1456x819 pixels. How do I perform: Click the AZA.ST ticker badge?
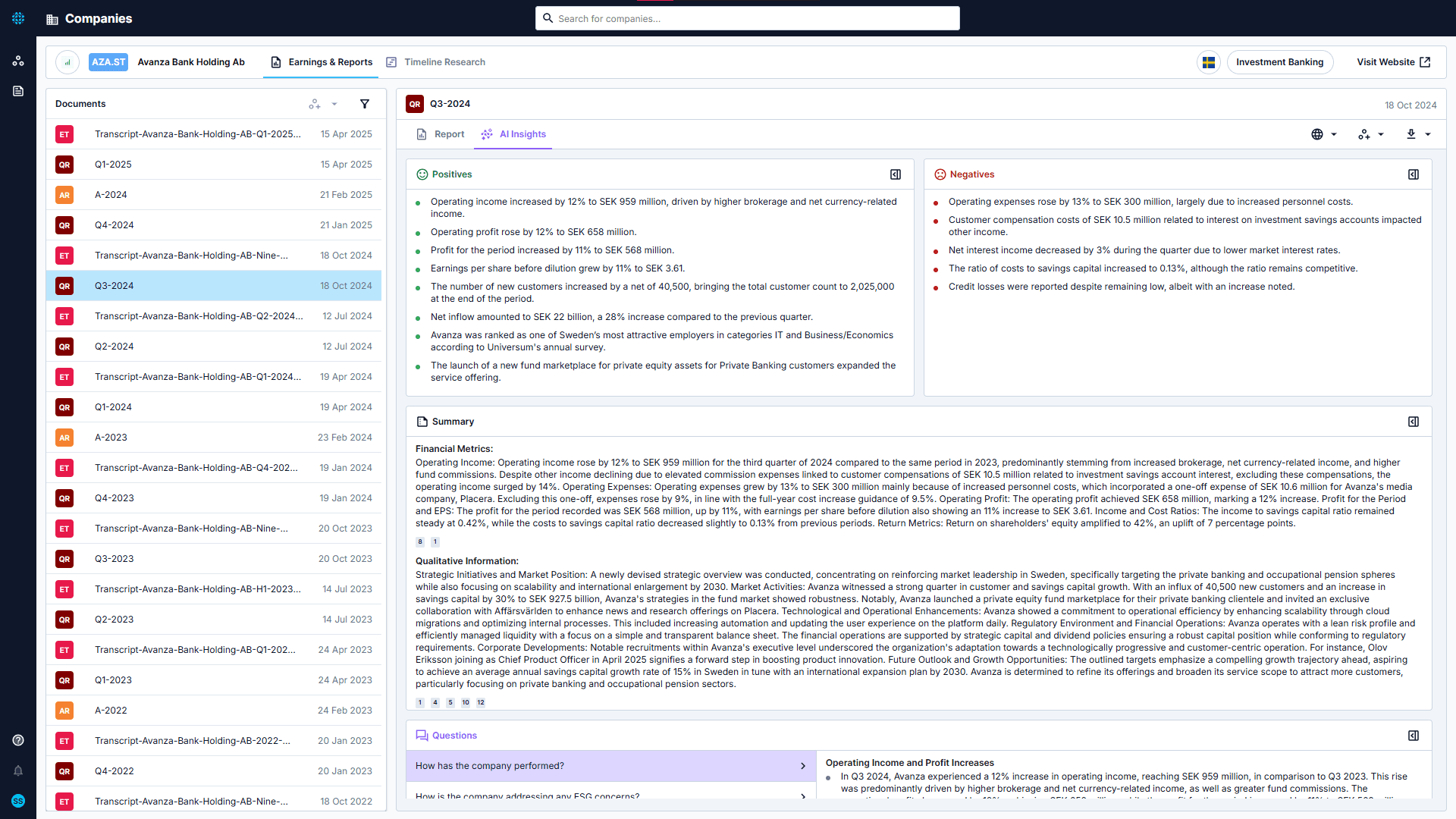108,62
